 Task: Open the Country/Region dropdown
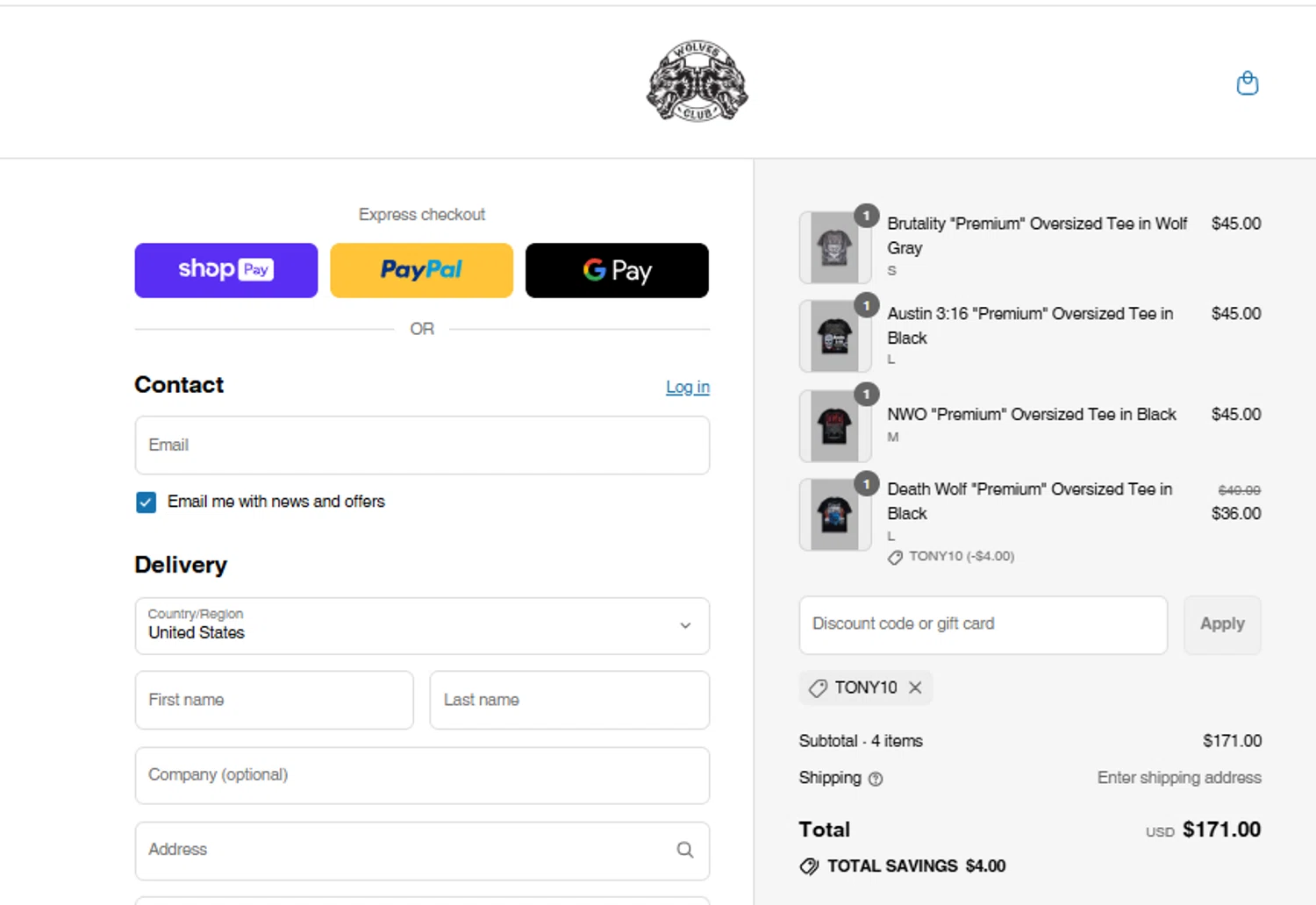(422, 626)
